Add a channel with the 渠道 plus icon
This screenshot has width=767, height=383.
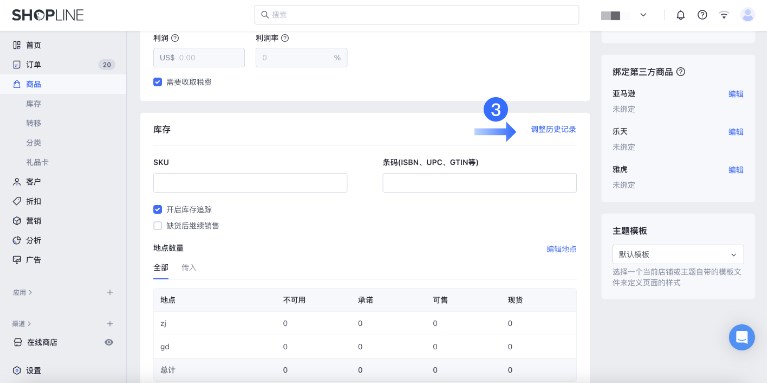(x=110, y=324)
